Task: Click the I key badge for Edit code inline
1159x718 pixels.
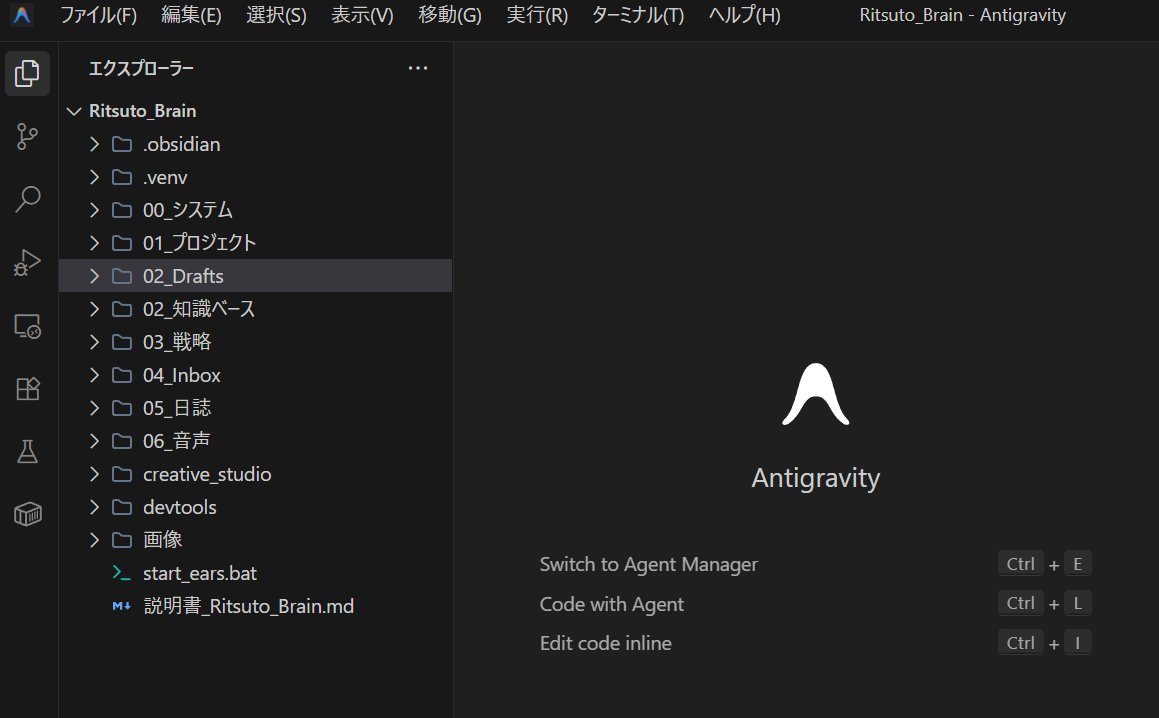Action: (x=1078, y=643)
